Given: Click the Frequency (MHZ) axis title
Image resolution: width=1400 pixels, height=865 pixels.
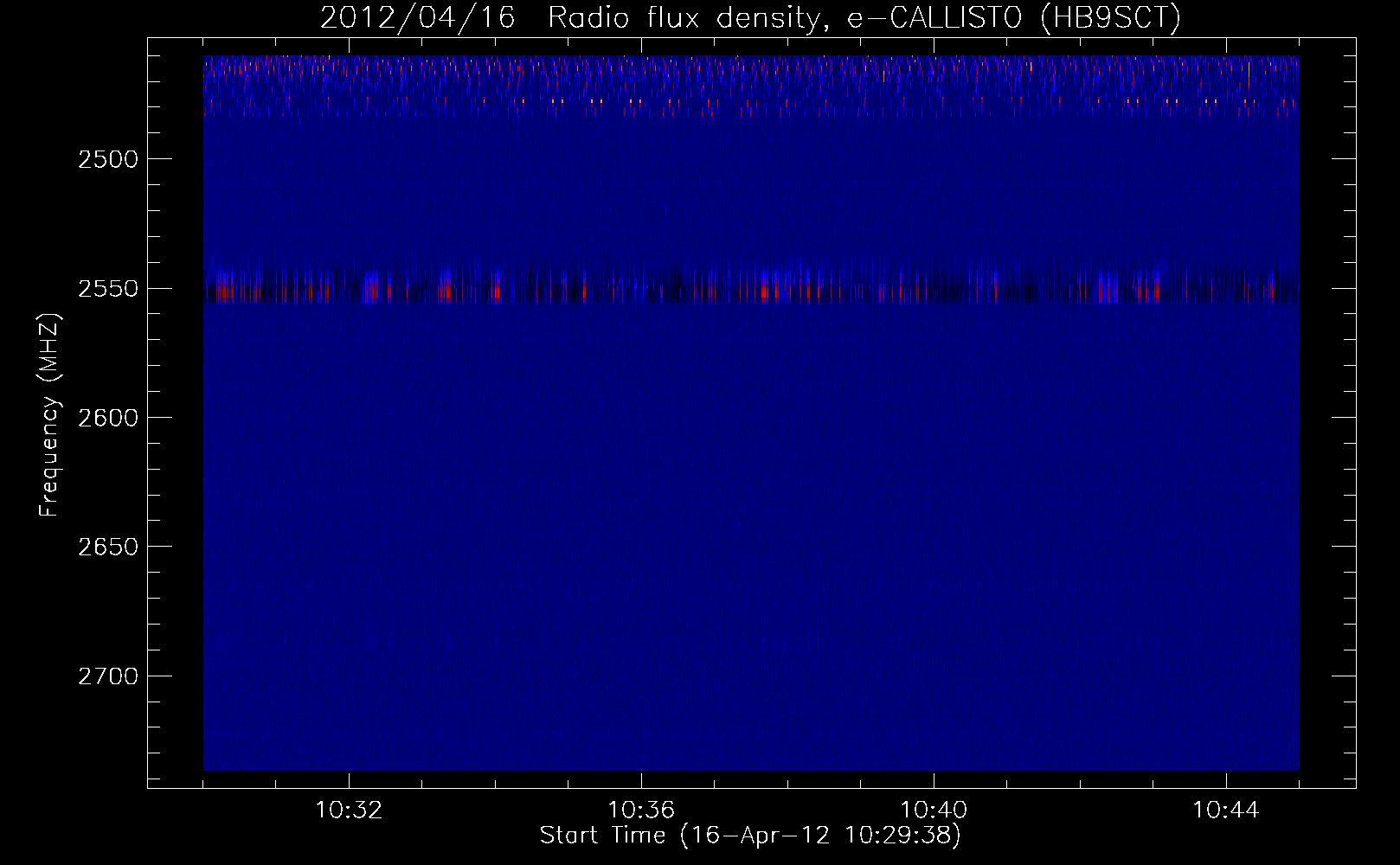Looking at the screenshot, I should tap(49, 415).
